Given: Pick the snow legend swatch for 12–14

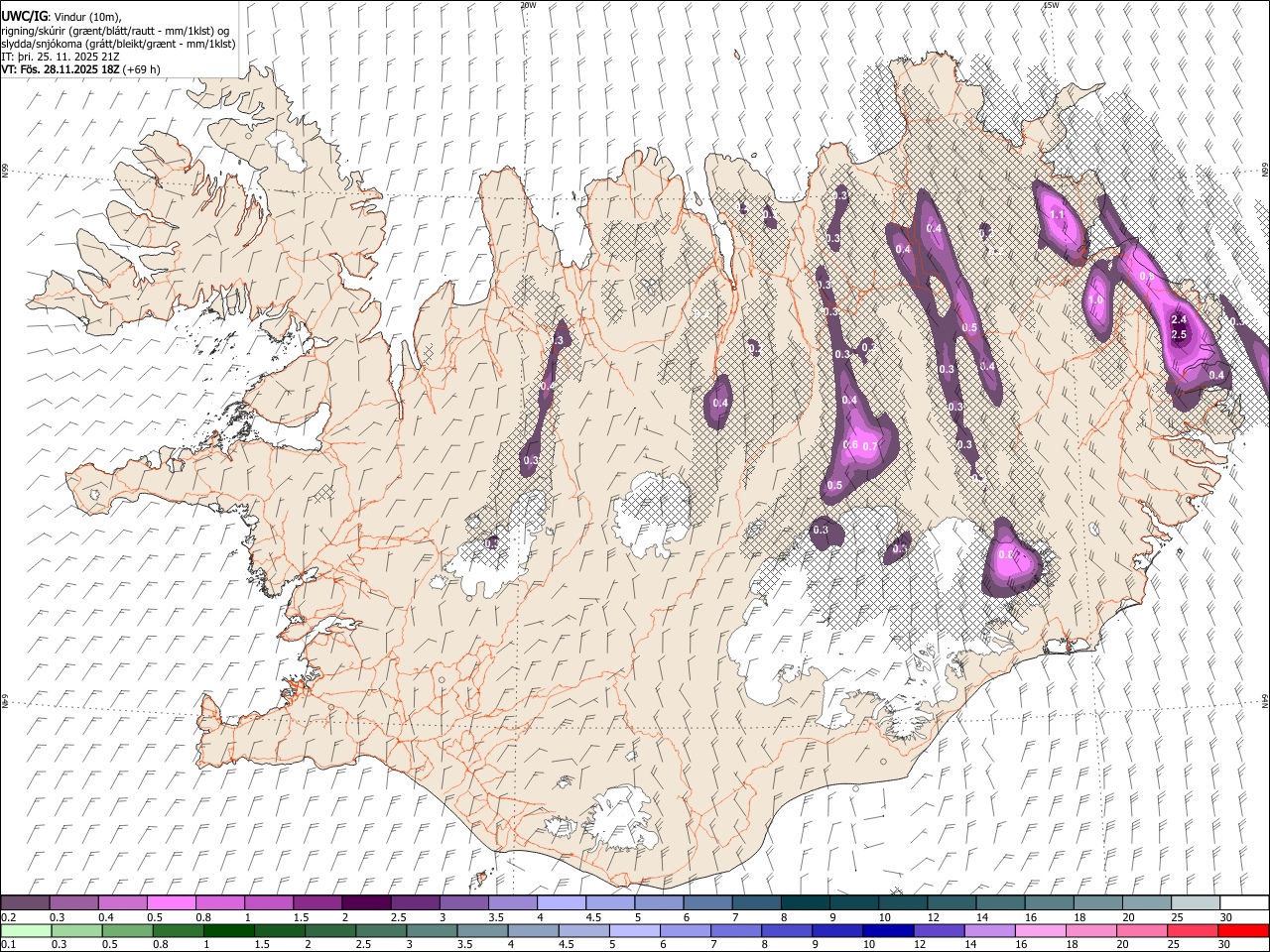Looking at the screenshot, I should 952,902.
